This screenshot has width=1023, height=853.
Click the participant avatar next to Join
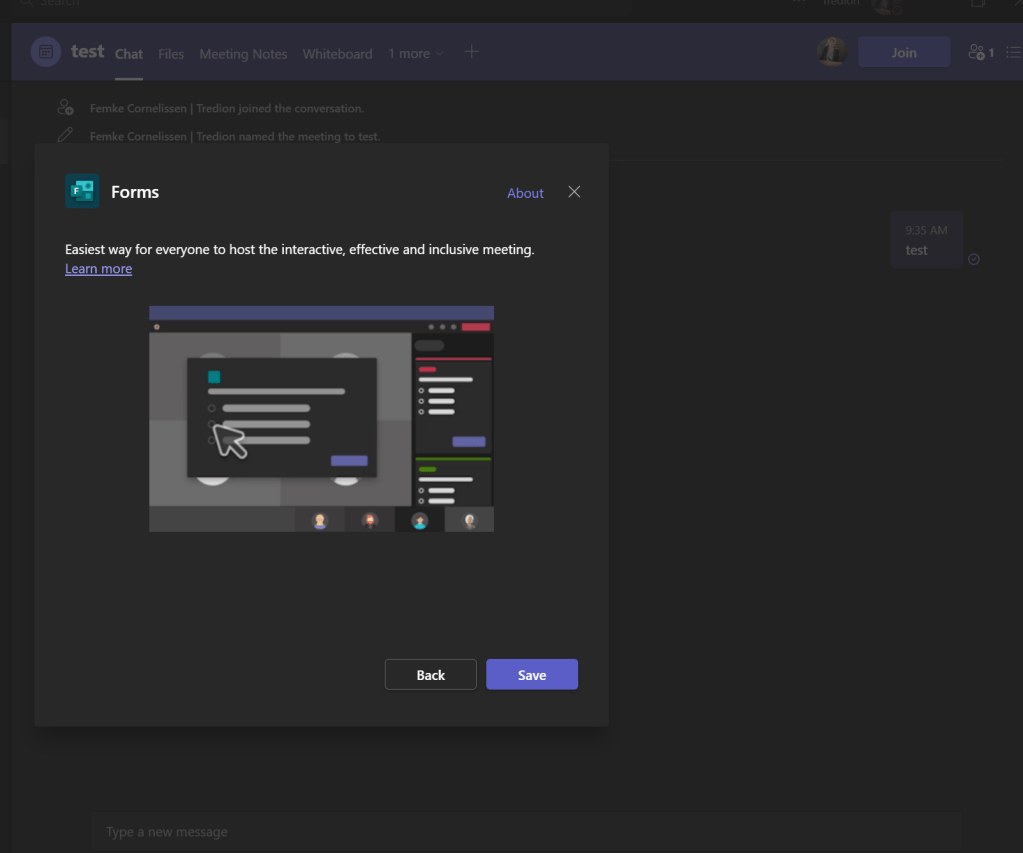(831, 52)
